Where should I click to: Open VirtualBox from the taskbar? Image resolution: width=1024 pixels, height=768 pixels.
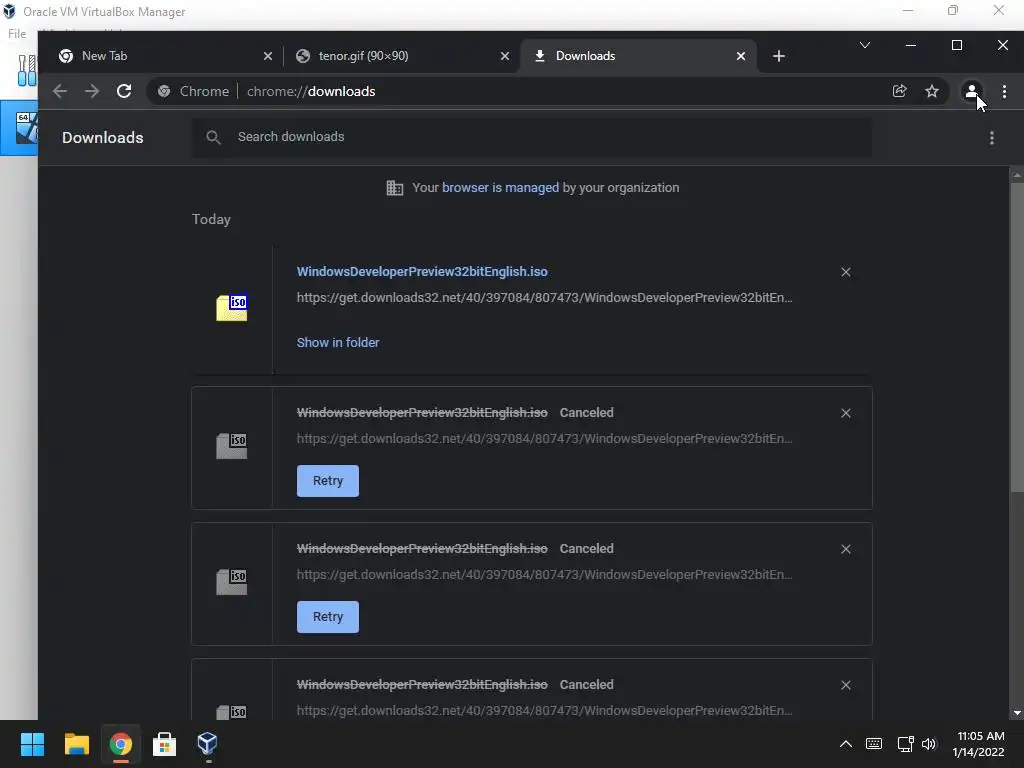coord(208,744)
